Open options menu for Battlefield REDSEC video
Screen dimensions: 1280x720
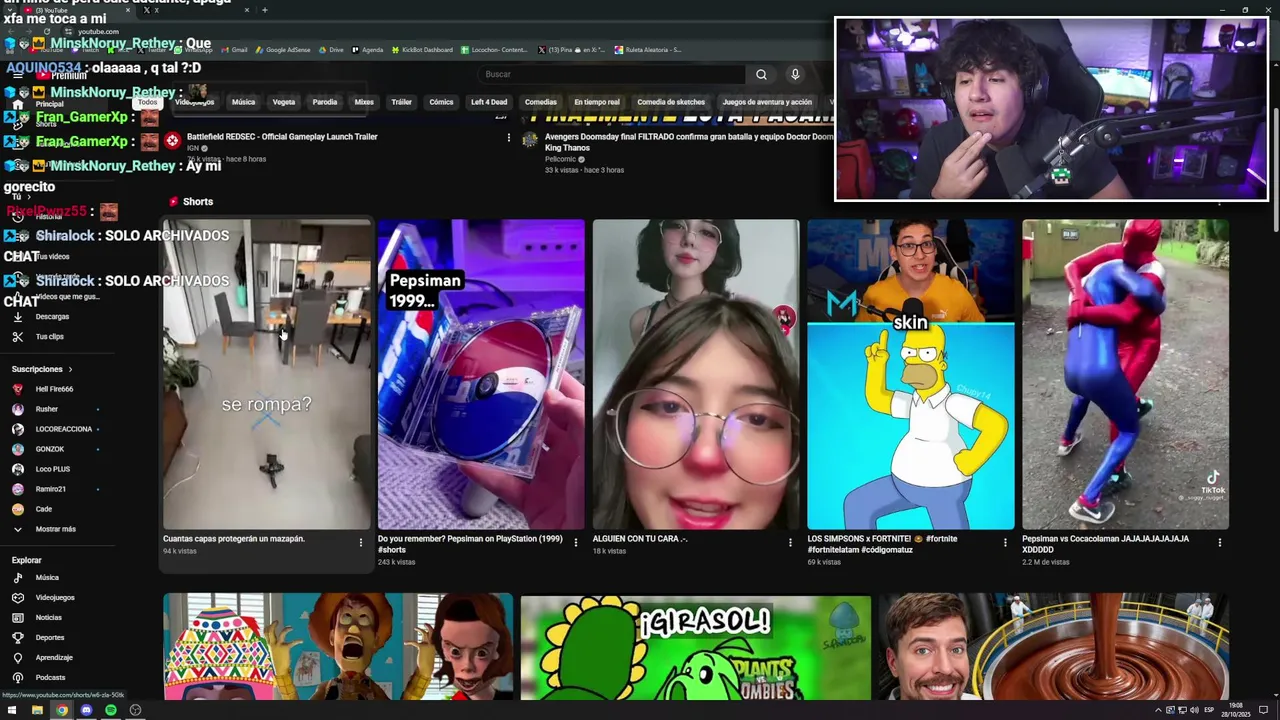[x=508, y=138]
